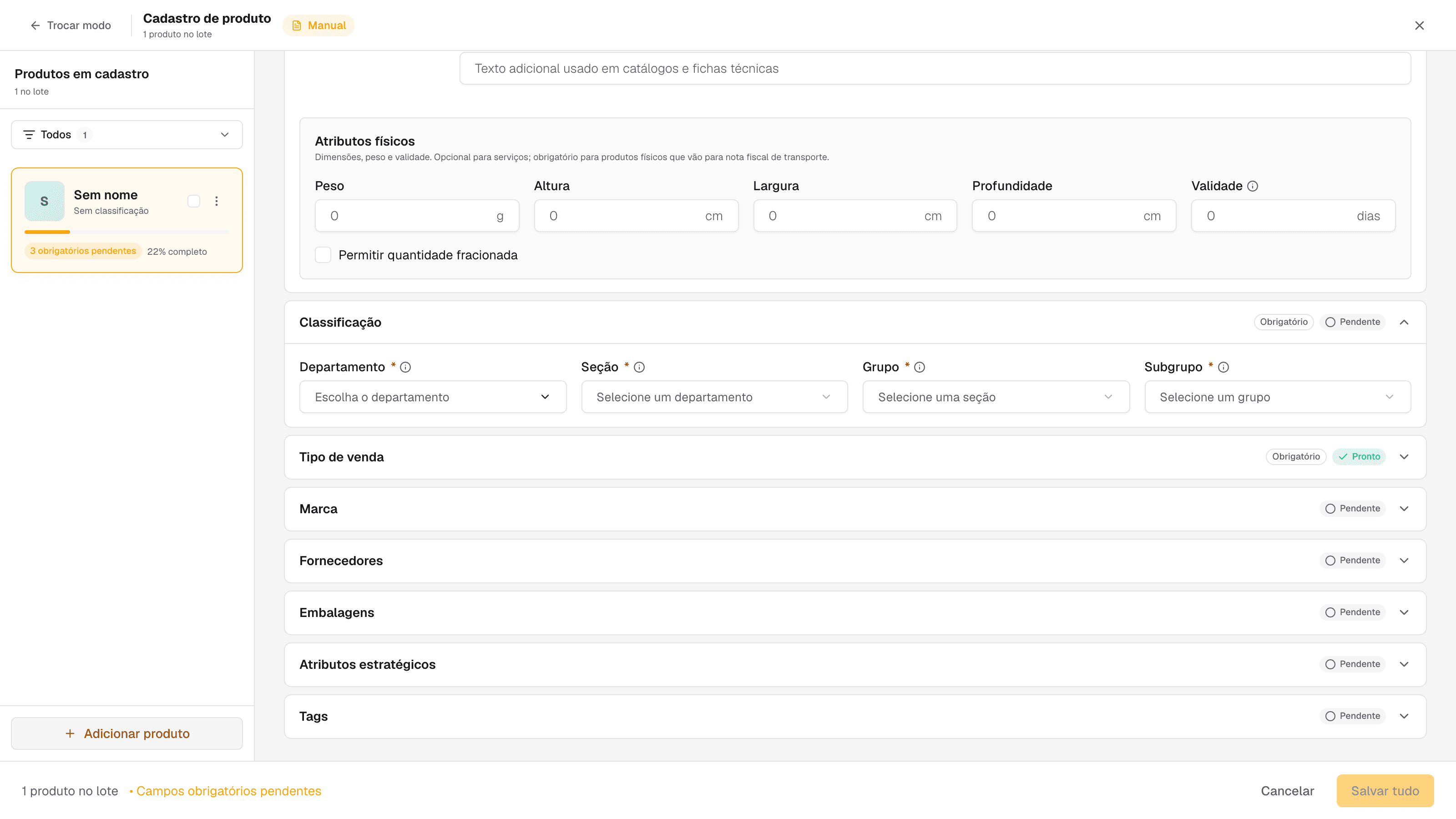Select the Sem nome product checkbox
This screenshot has width=1456, height=819.
coord(194,201)
